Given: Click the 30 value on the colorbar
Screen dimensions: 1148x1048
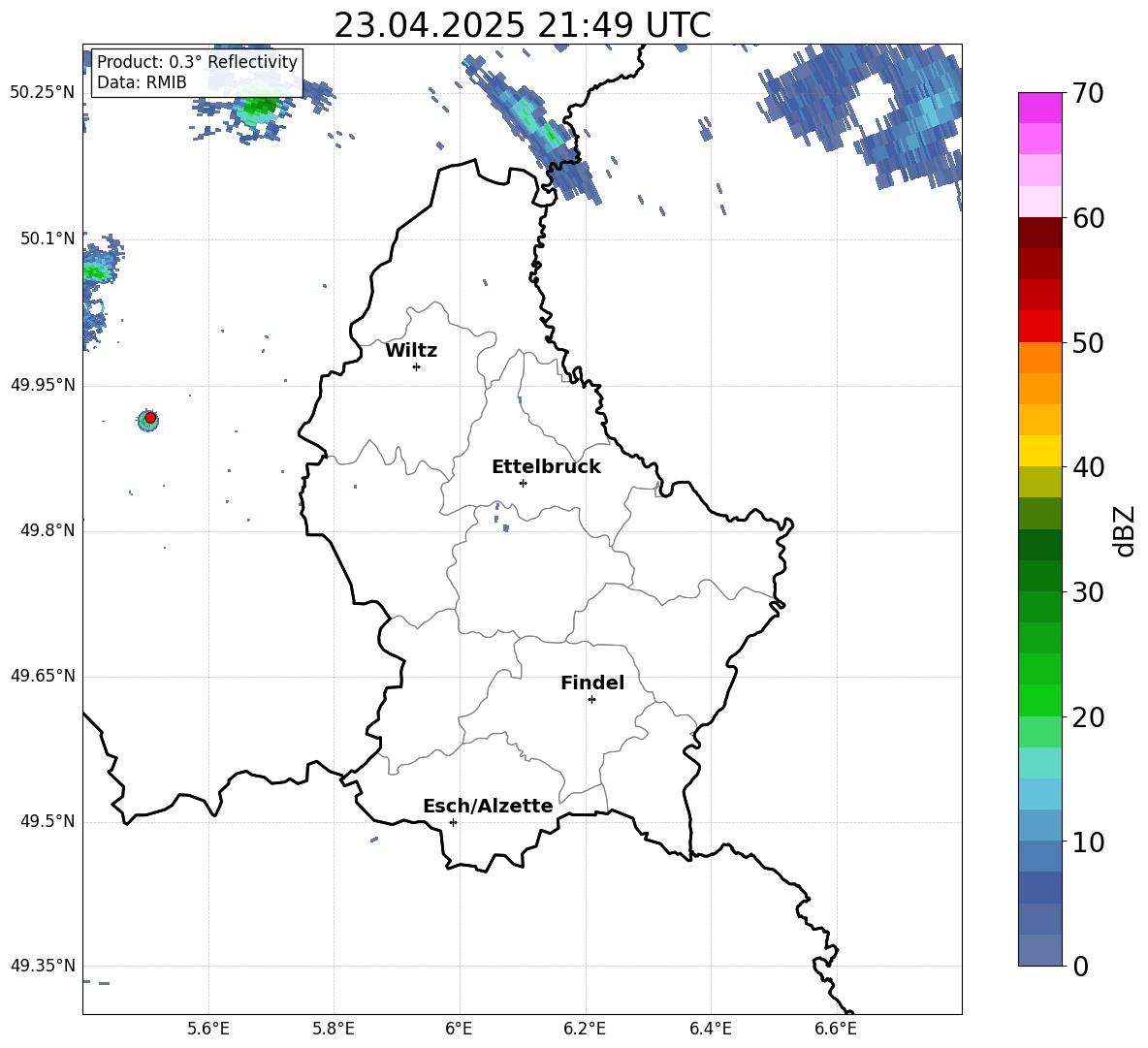Looking at the screenshot, I should click(1088, 592).
